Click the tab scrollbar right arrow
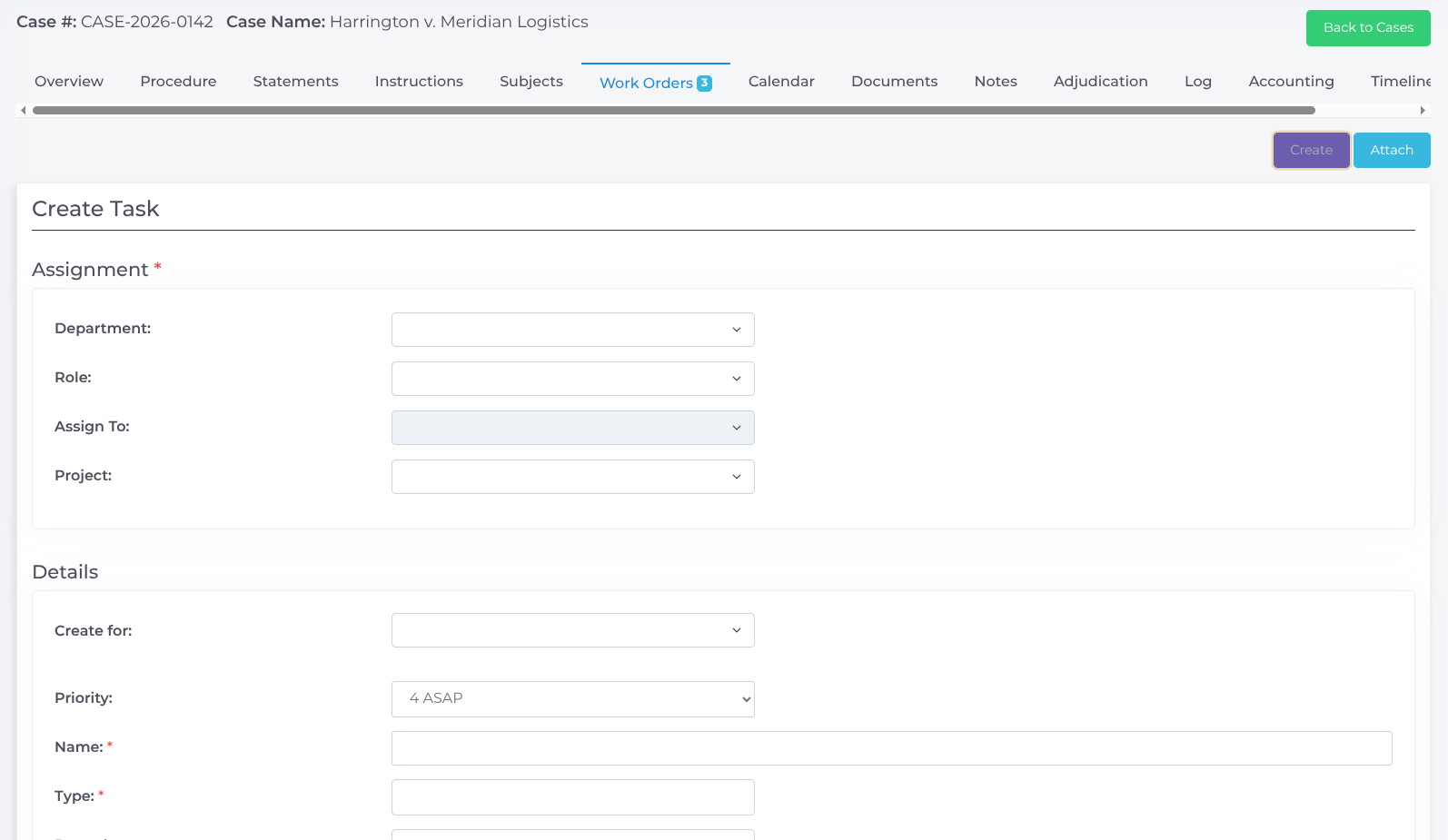Image resolution: width=1448 pixels, height=840 pixels. click(1423, 111)
